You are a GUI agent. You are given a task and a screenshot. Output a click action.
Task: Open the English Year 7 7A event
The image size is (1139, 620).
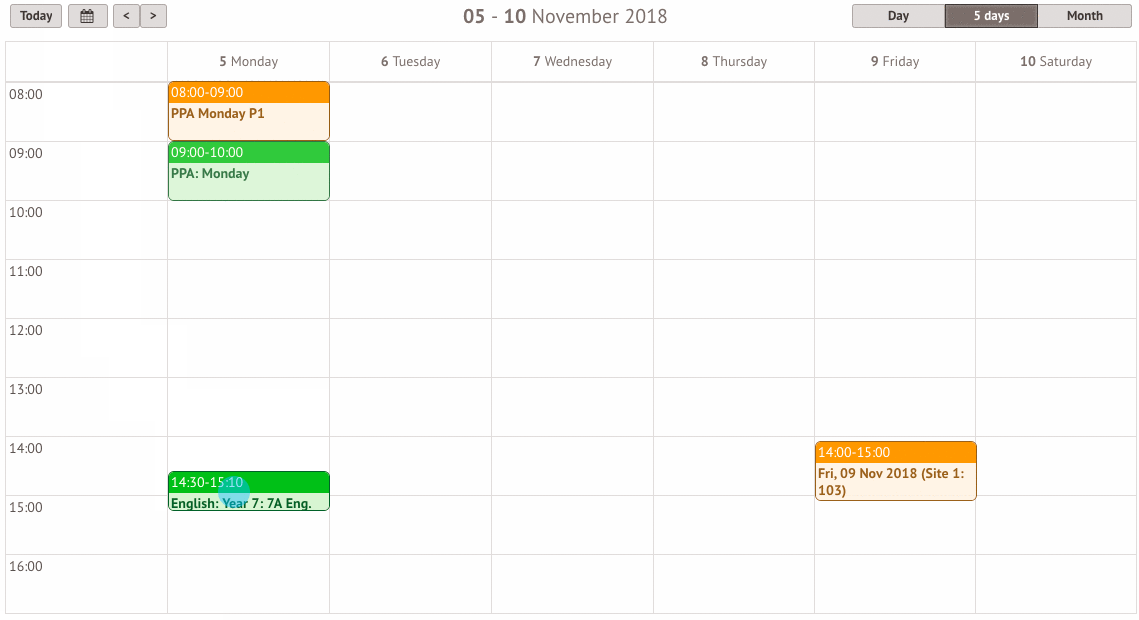point(248,491)
